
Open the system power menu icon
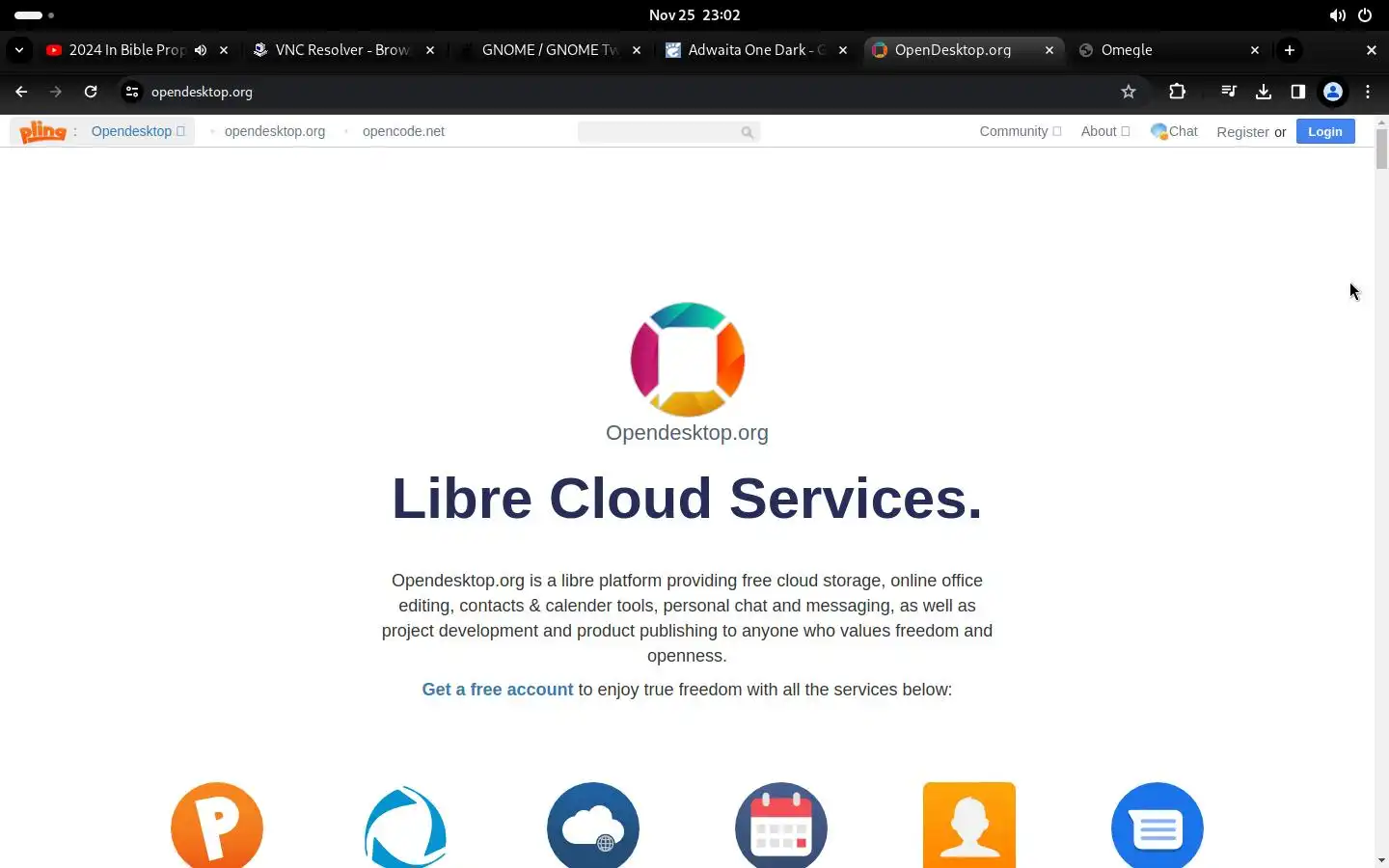[x=1365, y=15]
